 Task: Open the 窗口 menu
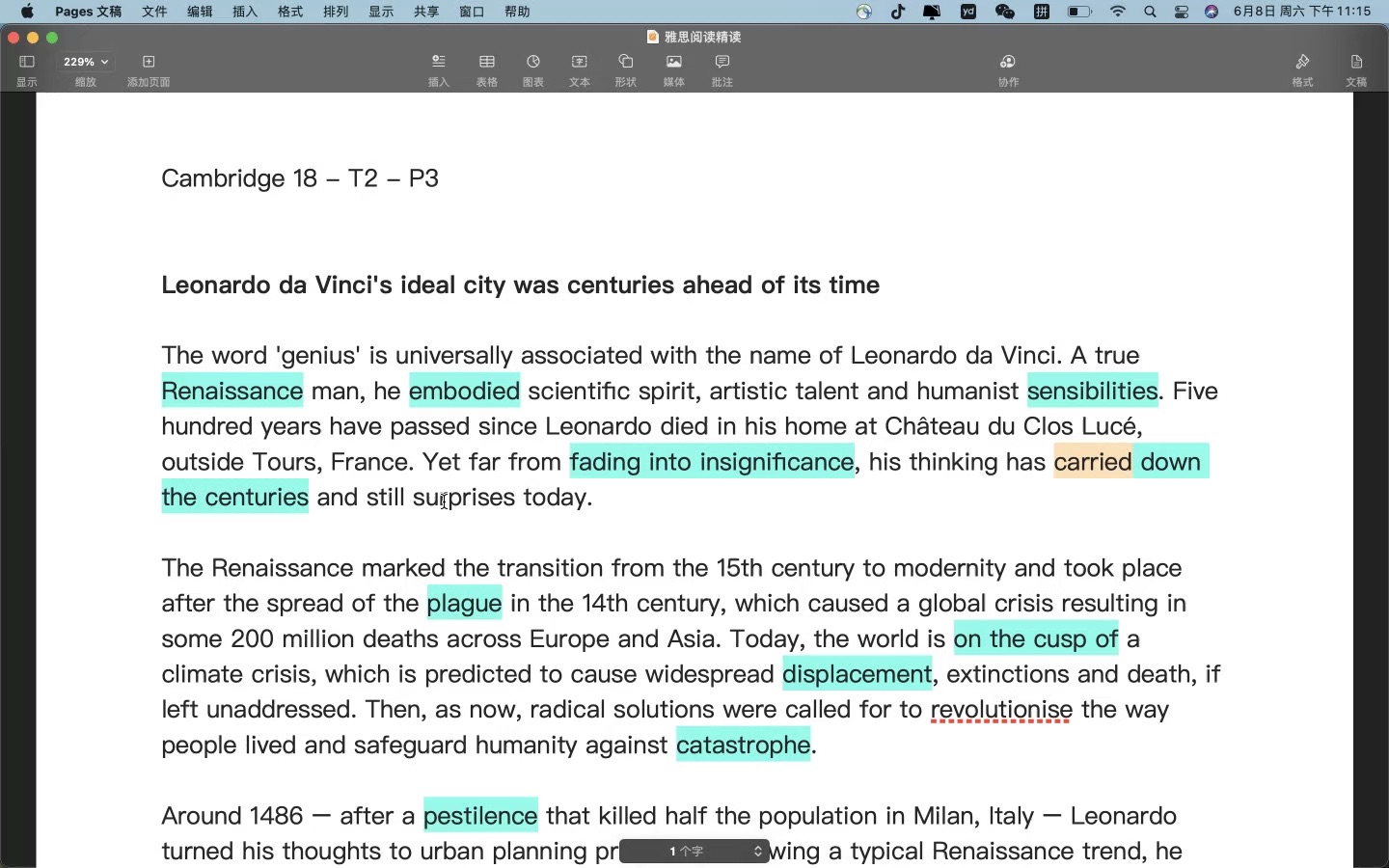[472, 12]
